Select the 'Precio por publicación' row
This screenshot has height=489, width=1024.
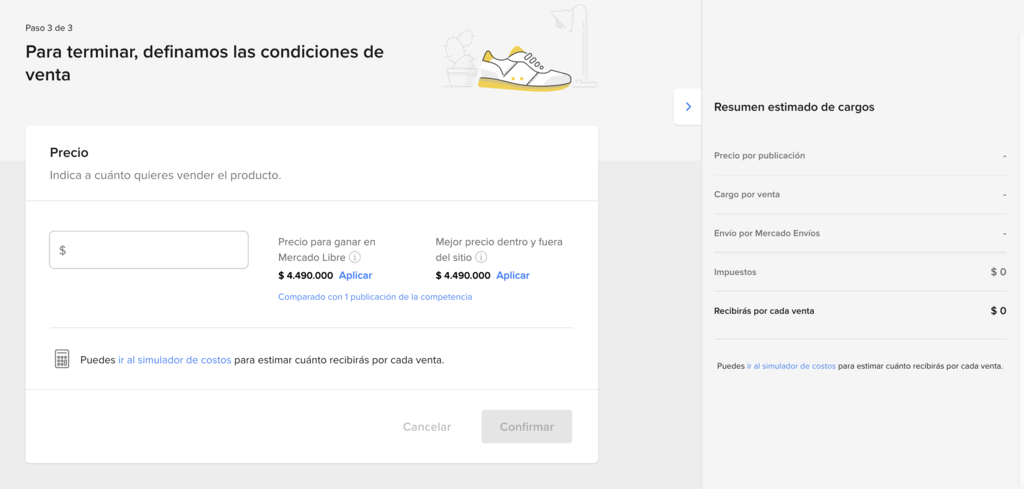tap(860, 156)
